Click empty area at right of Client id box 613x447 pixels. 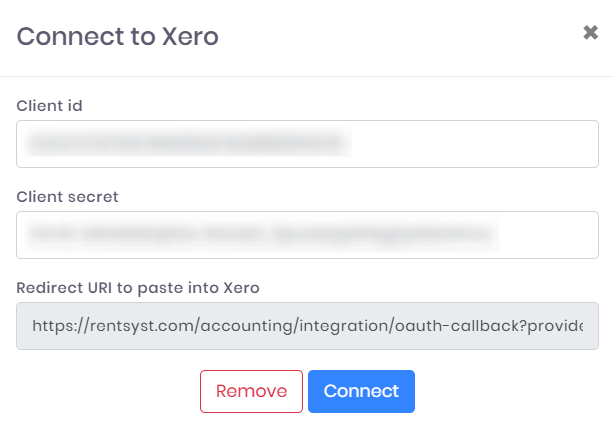480,144
